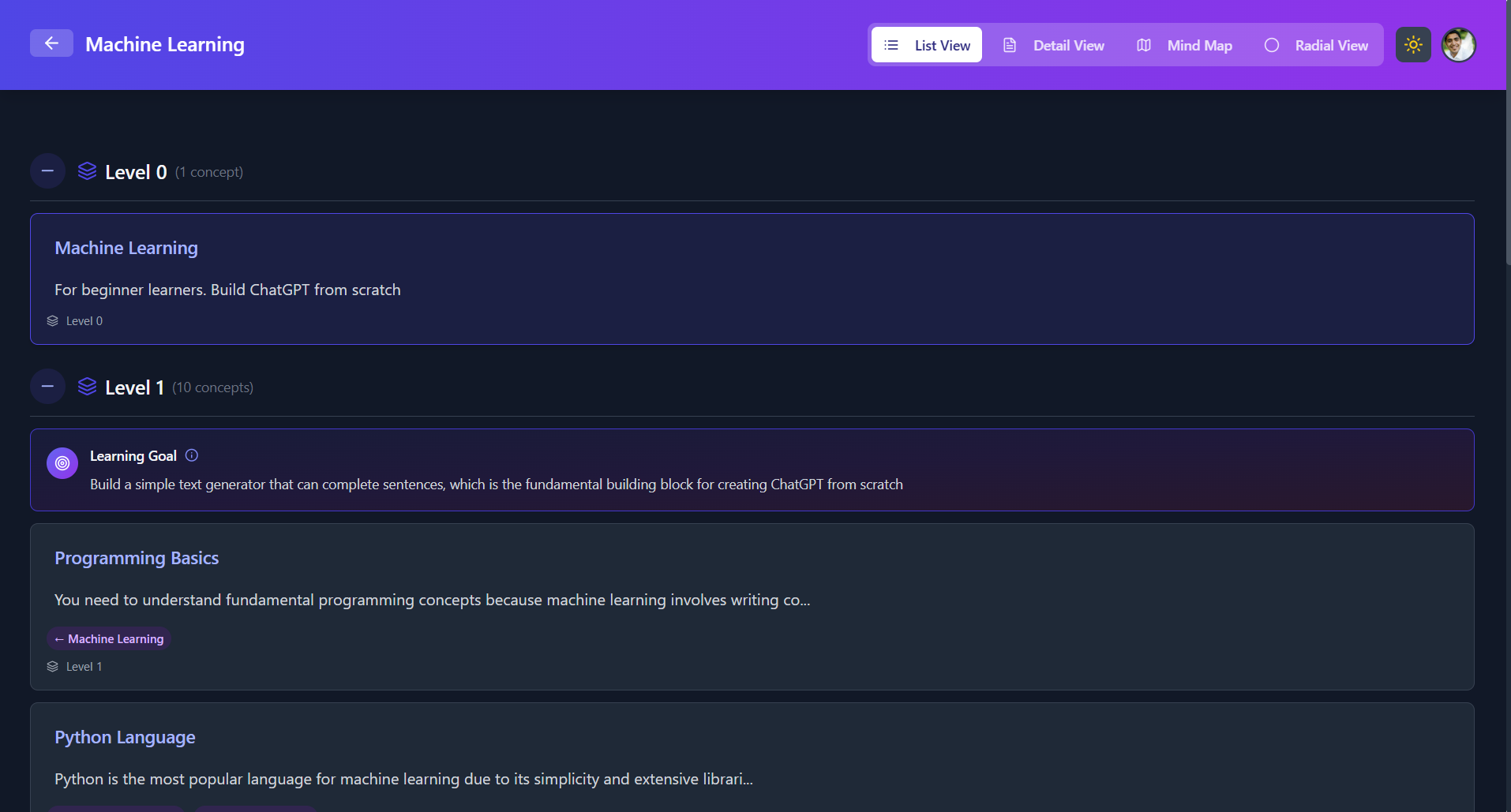Toggle light mode with sun icon
This screenshot has height=812, width=1511.
tap(1413, 45)
